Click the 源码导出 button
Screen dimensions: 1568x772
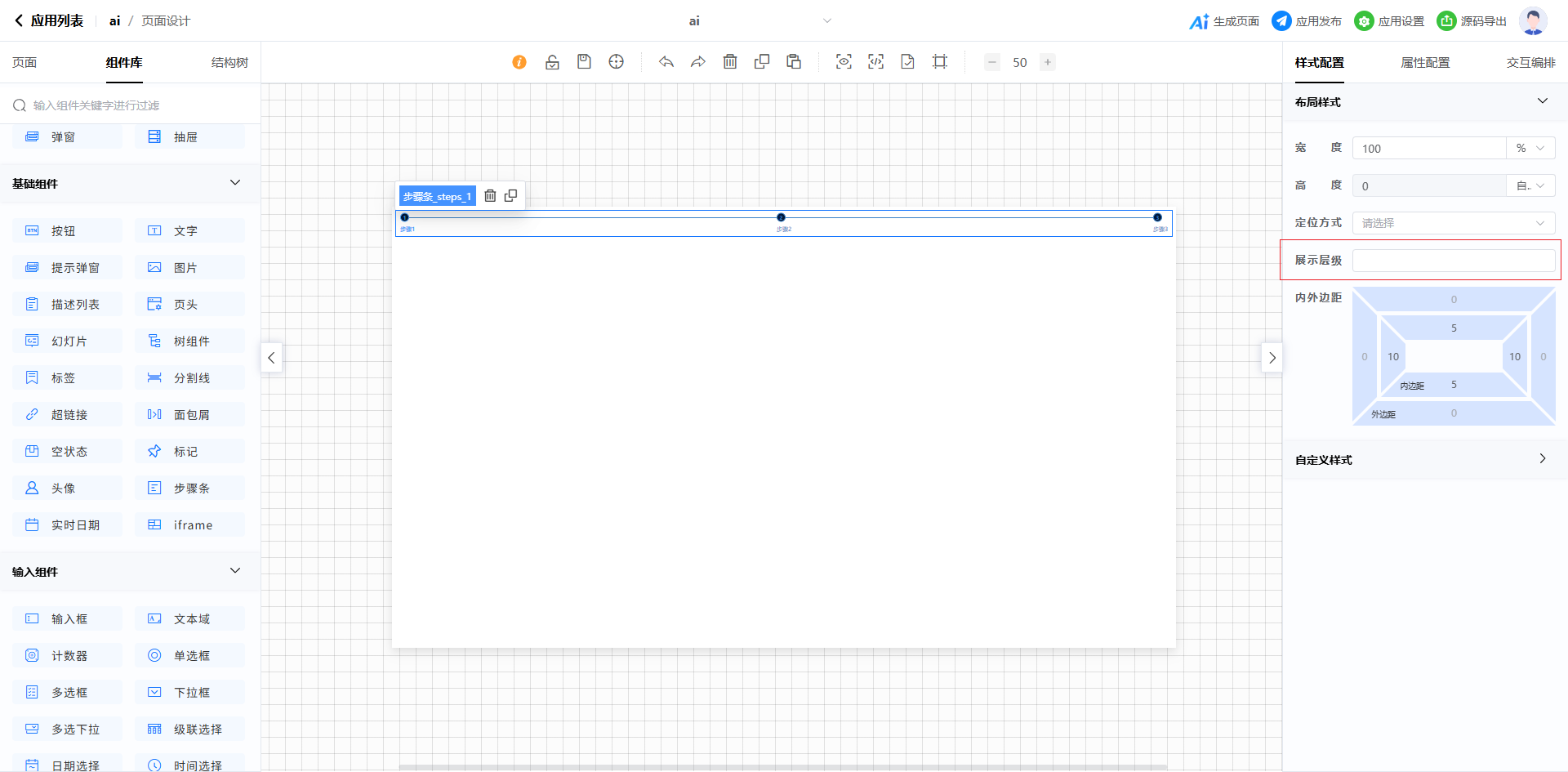pyautogui.click(x=1472, y=21)
